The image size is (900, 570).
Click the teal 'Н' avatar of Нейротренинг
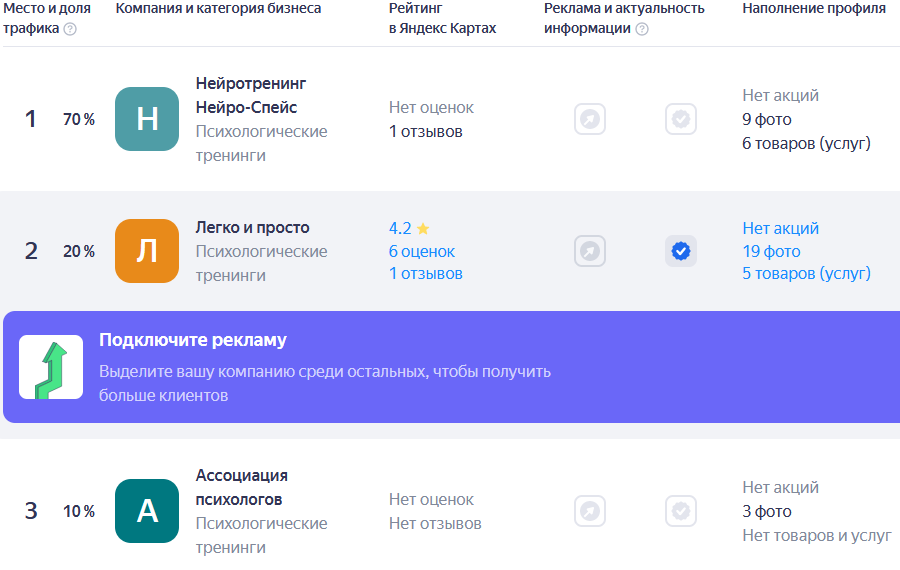tap(147, 119)
